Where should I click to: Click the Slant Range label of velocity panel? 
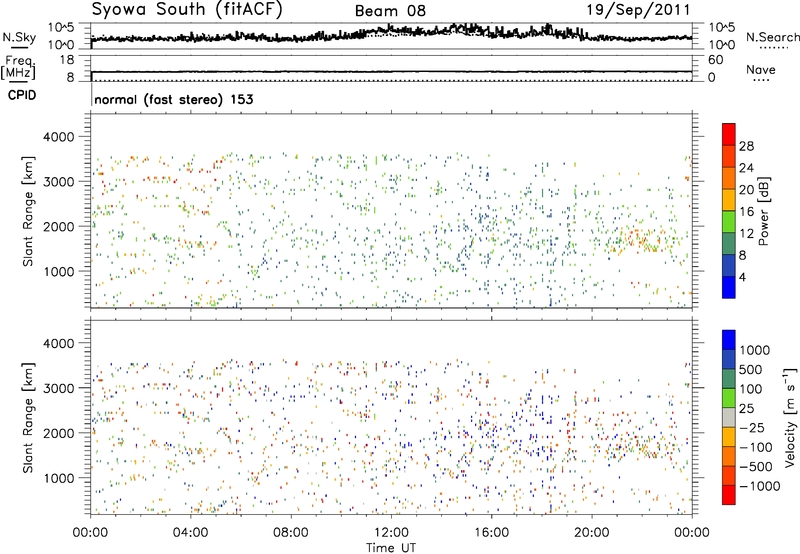coord(28,418)
